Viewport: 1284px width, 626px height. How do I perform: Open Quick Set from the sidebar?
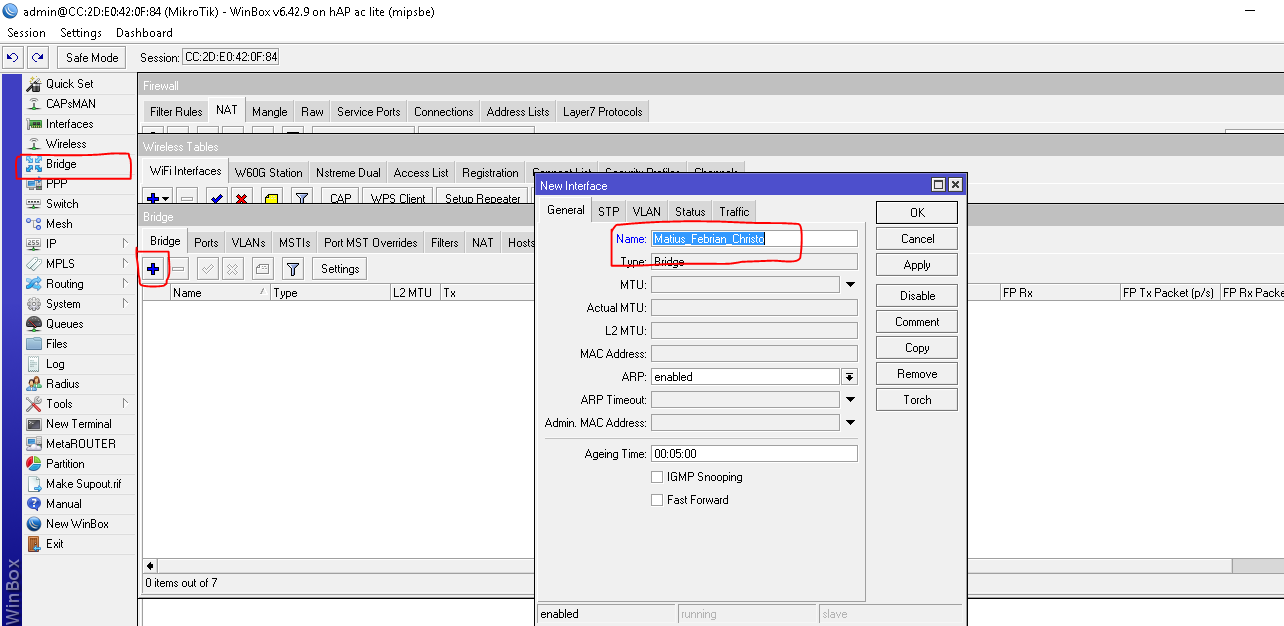69,84
